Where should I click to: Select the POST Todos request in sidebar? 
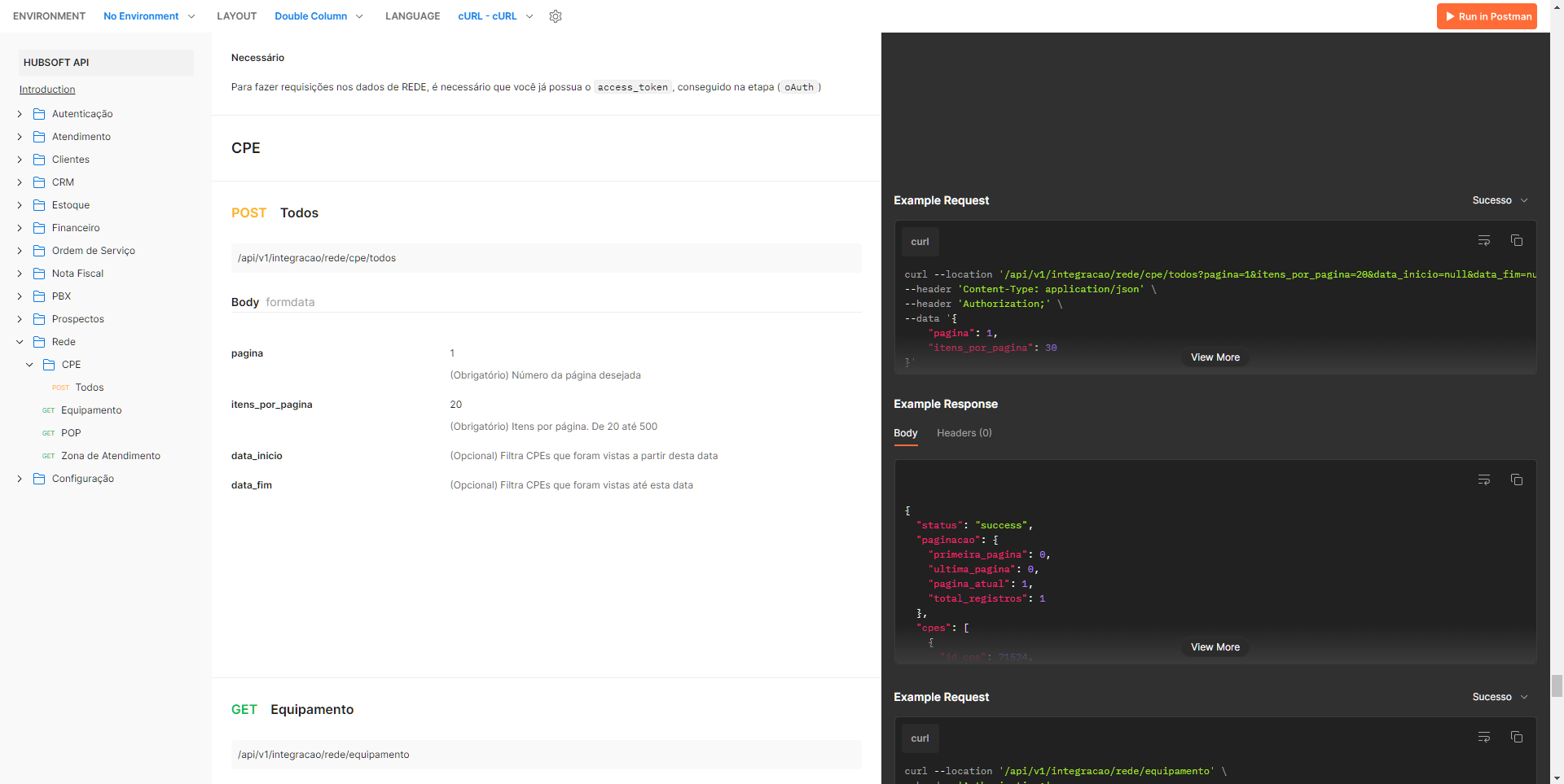click(x=78, y=388)
